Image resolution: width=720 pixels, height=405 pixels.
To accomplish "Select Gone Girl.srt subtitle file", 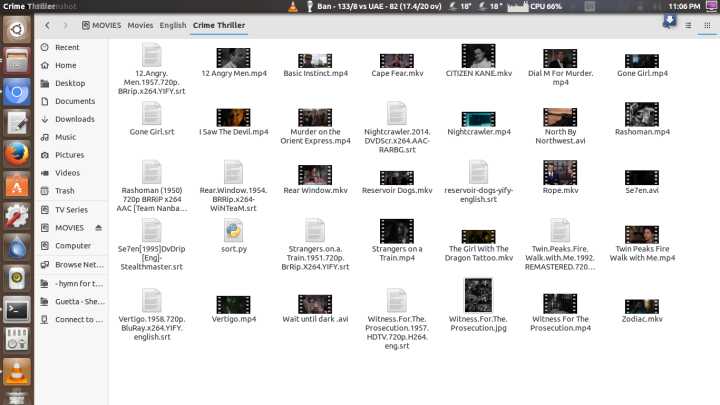I will pyautogui.click(x=152, y=119).
